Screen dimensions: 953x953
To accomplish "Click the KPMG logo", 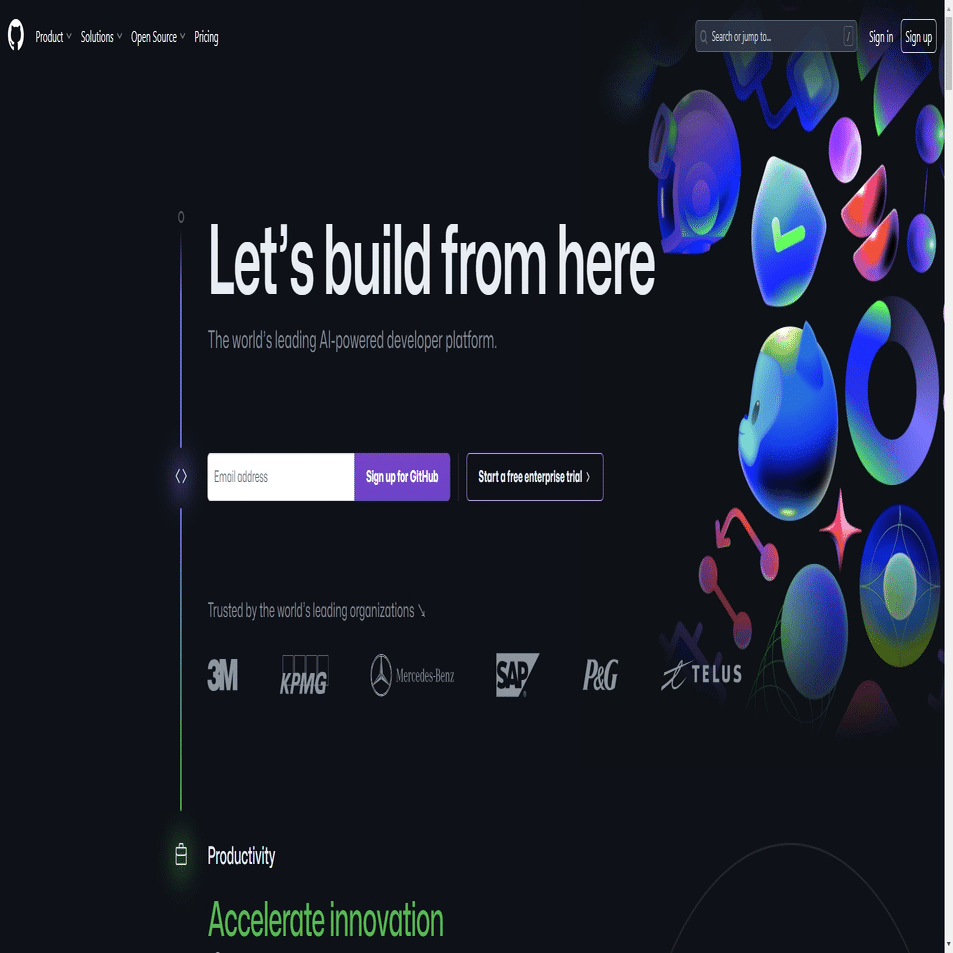I will [x=304, y=675].
